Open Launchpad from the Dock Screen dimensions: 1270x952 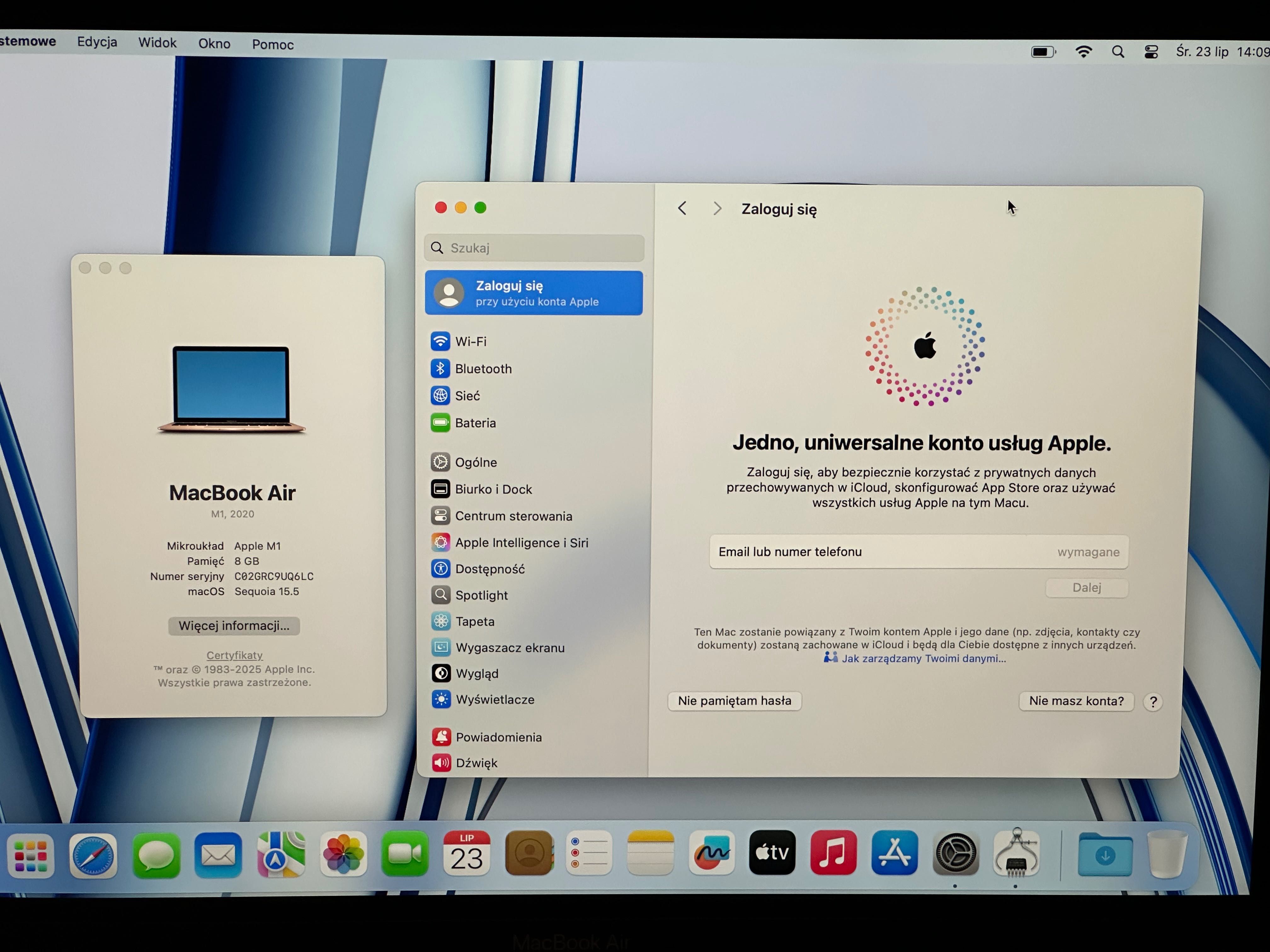tap(31, 856)
